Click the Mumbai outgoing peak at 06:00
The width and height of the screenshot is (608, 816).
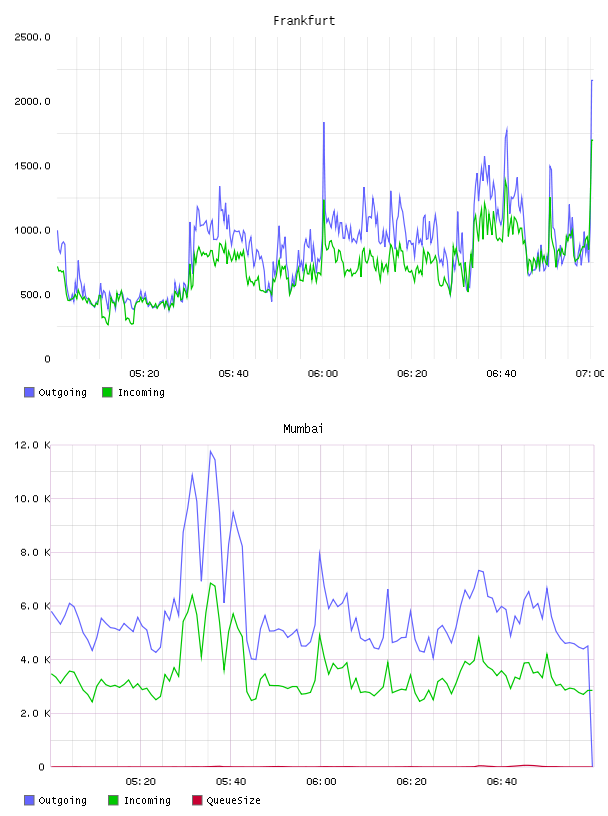tap(320, 551)
